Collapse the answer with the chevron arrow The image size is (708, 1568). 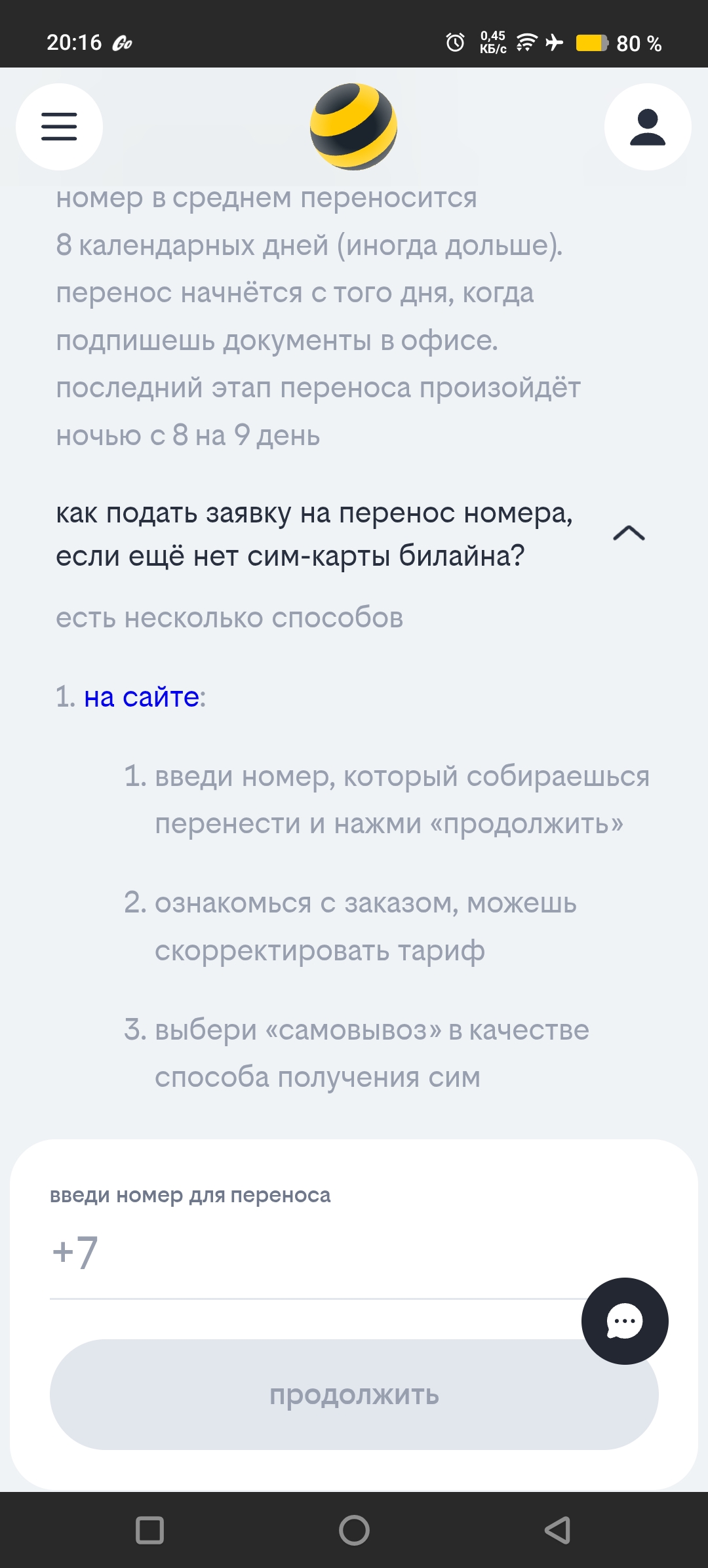pyautogui.click(x=629, y=534)
